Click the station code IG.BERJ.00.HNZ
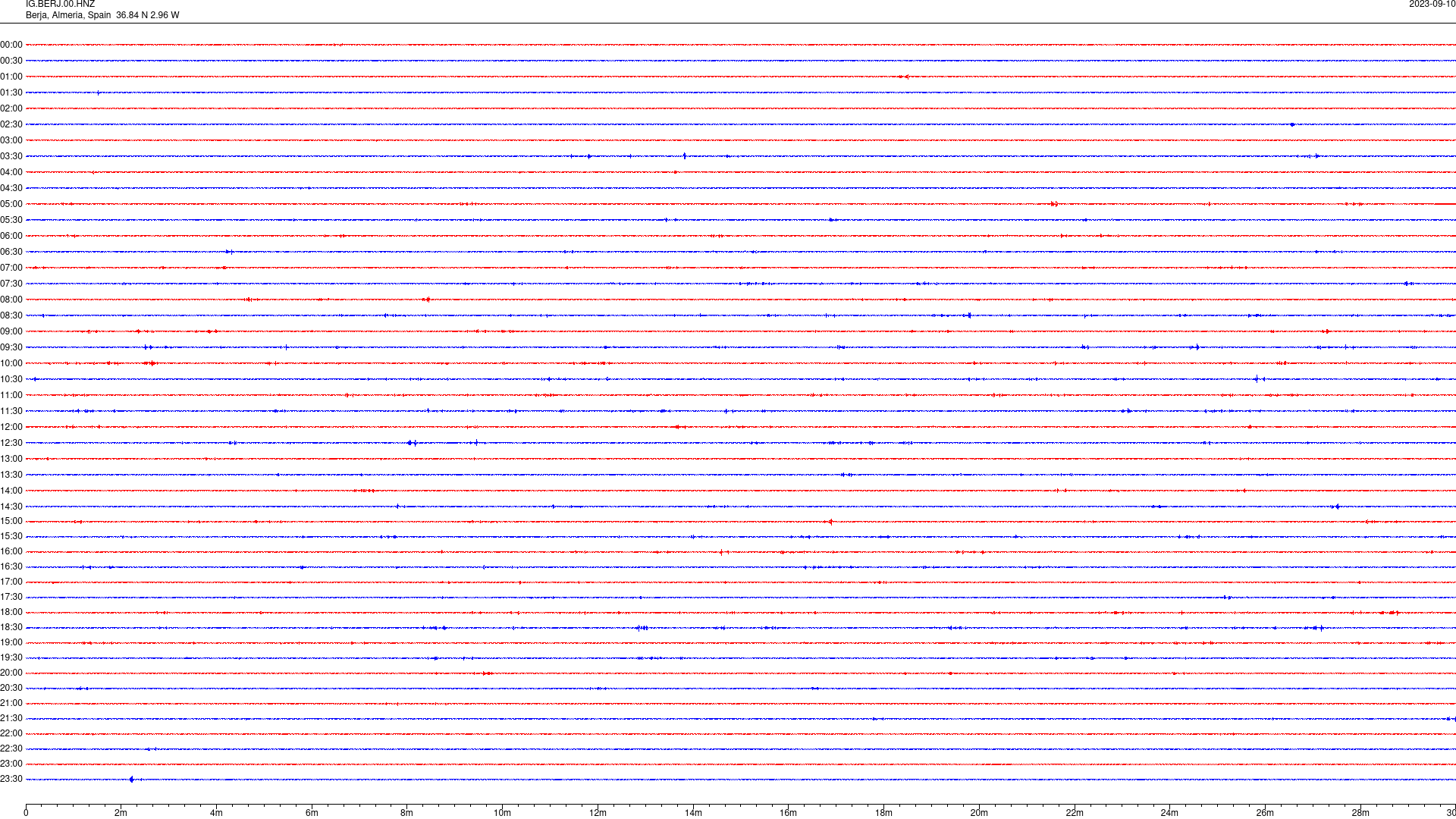Screen dimensions: 1456x819 [61, 5]
